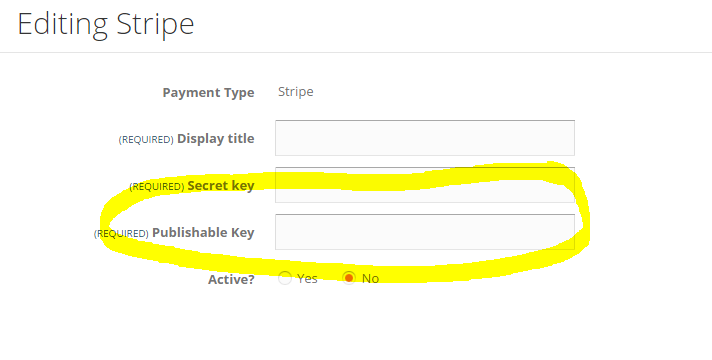712x360 pixels.
Task: Click the bold Secret key label
Action: 221,186
